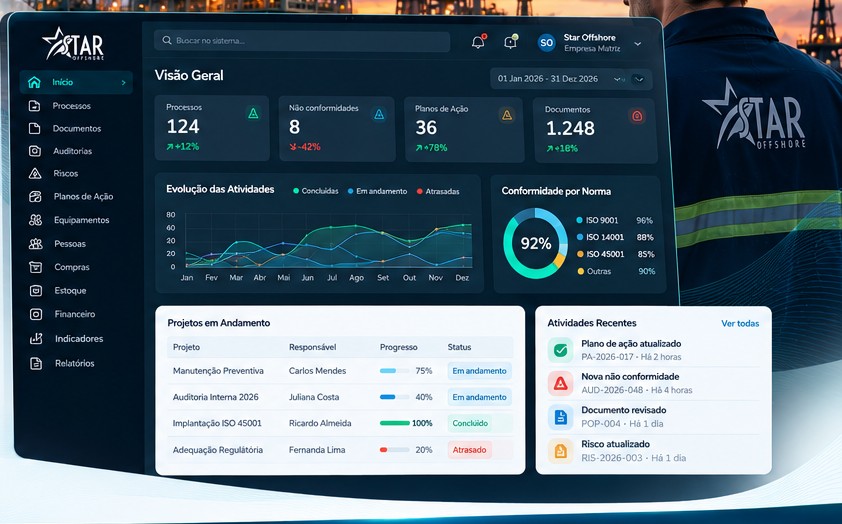
Task: Expand the Star Offshore account dropdown
Action: pos(637,43)
